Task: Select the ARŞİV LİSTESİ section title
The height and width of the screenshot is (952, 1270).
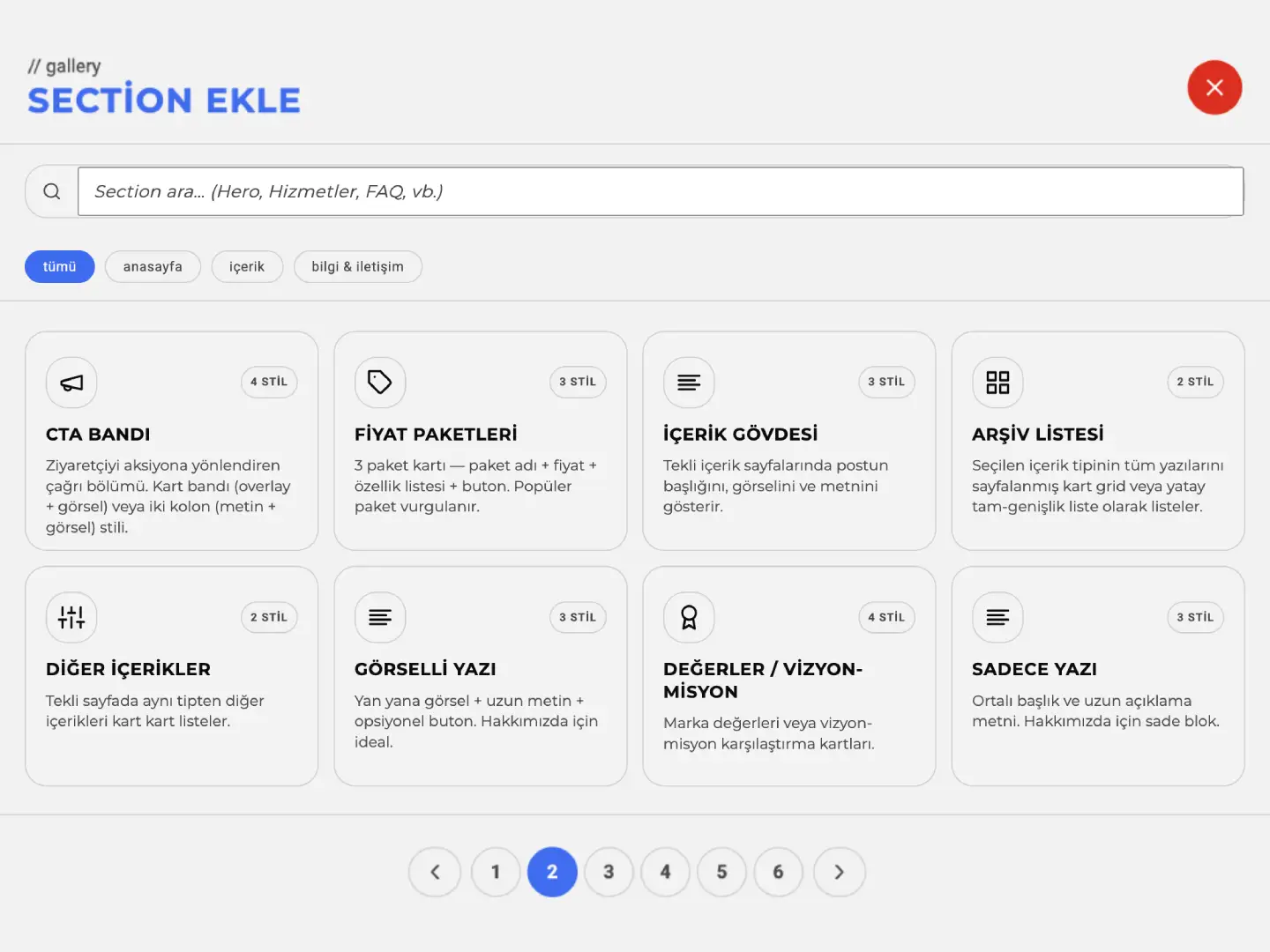Action: (x=1038, y=434)
